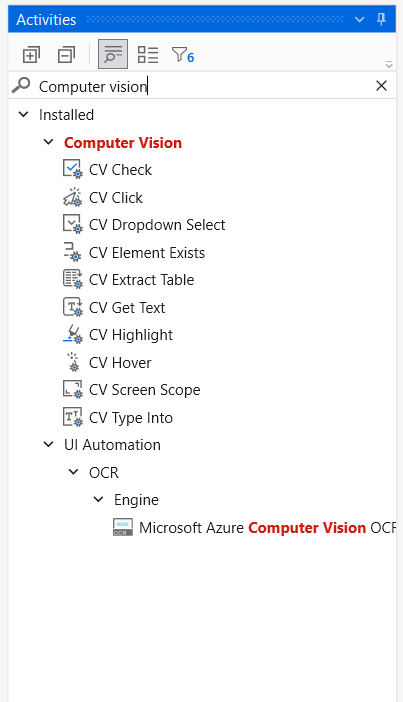Collapse the Engine node
This screenshot has width=403, height=702.
[x=99, y=499]
